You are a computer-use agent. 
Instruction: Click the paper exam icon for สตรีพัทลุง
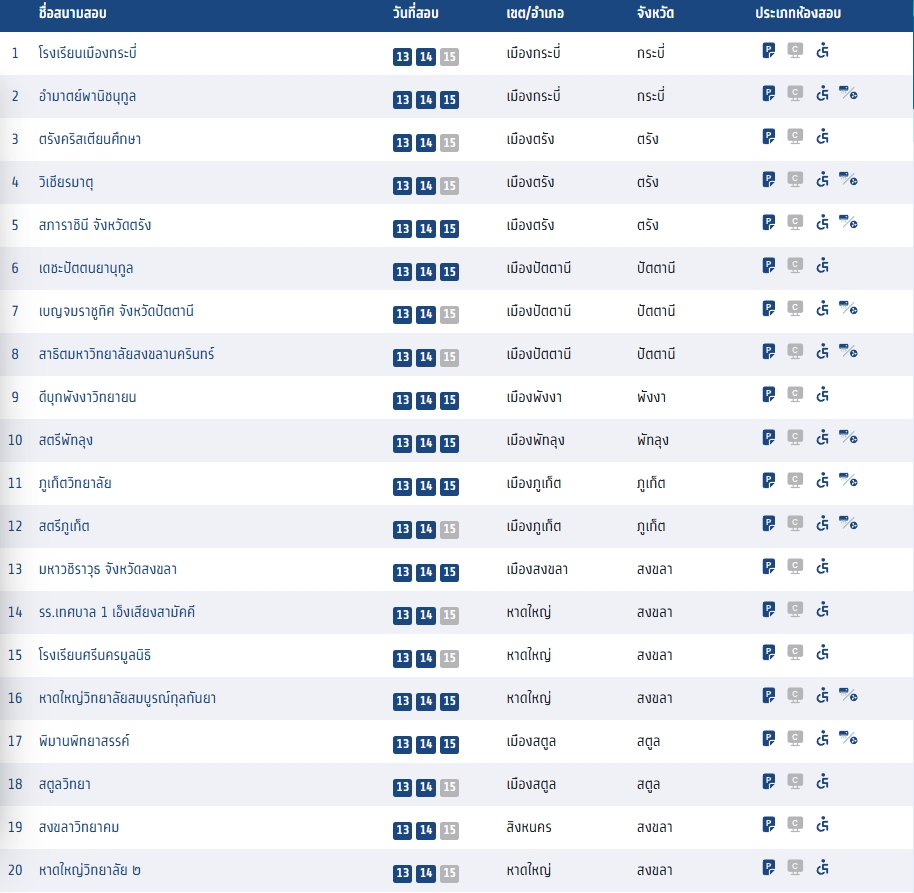click(x=769, y=438)
